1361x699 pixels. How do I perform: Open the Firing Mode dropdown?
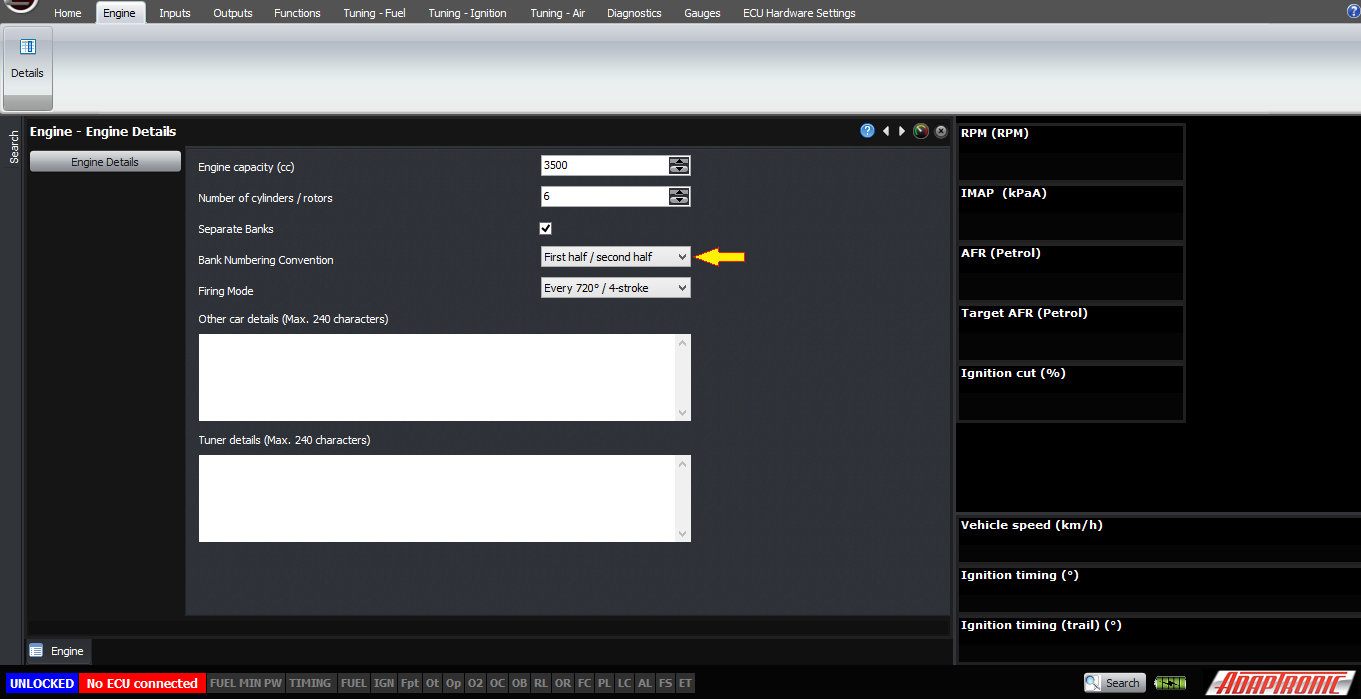click(x=615, y=288)
